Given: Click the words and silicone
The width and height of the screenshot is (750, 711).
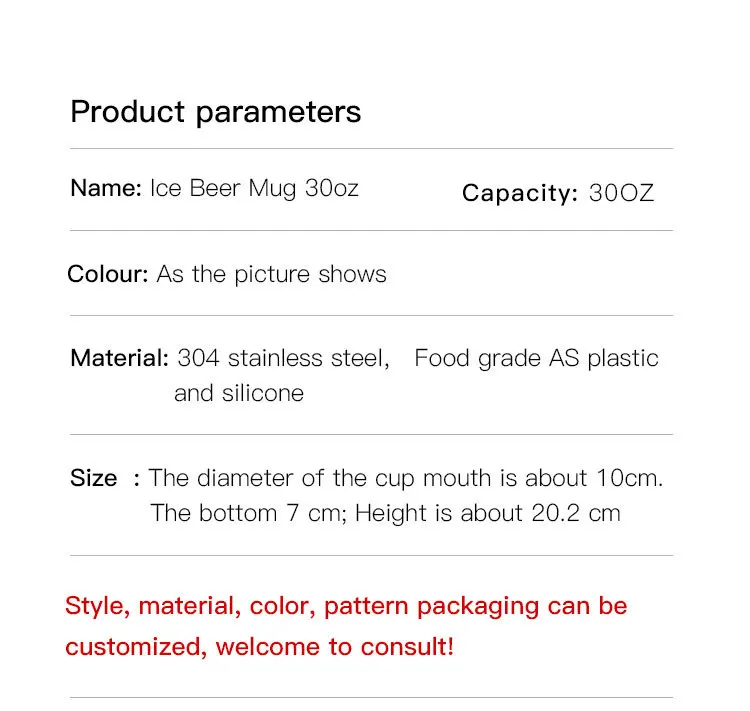Looking at the screenshot, I should pyautogui.click(x=238, y=393).
